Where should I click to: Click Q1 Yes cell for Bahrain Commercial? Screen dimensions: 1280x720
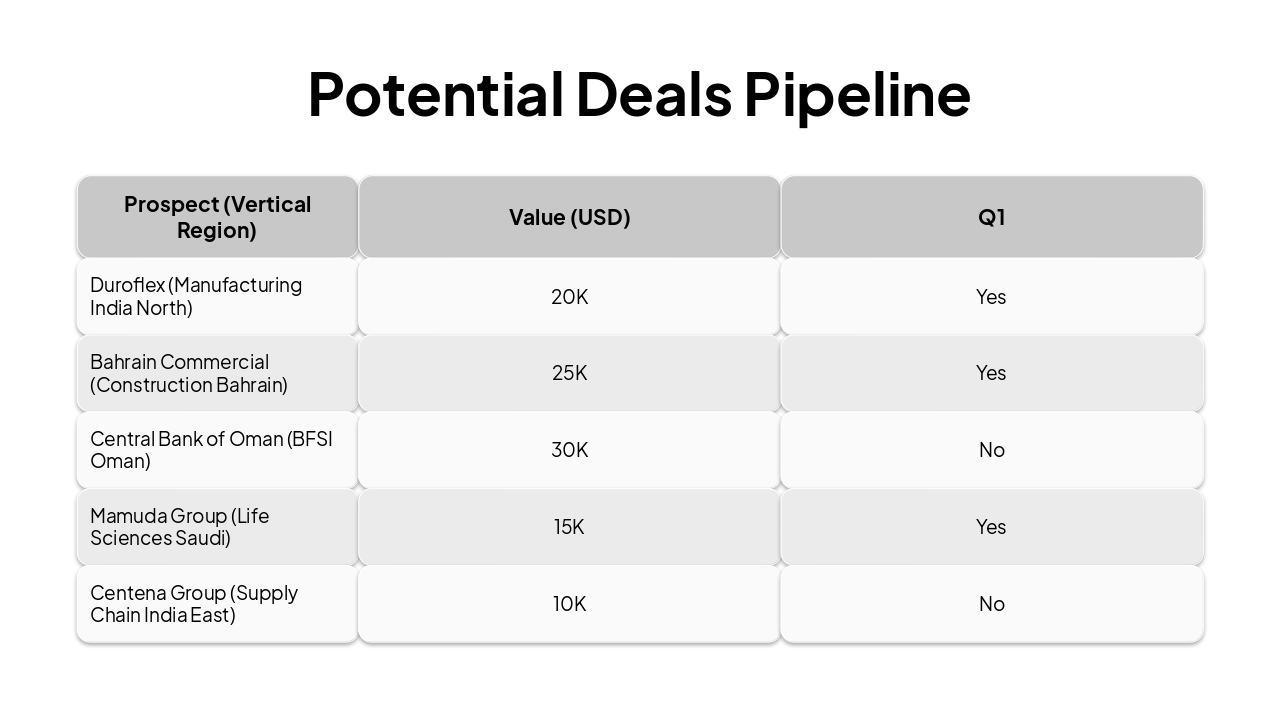click(991, 373)
